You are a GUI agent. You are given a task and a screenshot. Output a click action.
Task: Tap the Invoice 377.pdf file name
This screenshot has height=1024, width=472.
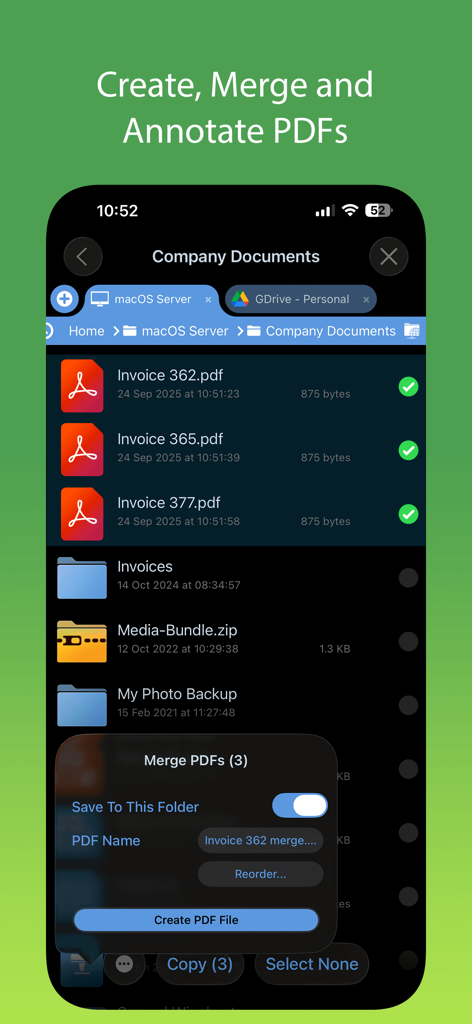[x=168, y=503]
